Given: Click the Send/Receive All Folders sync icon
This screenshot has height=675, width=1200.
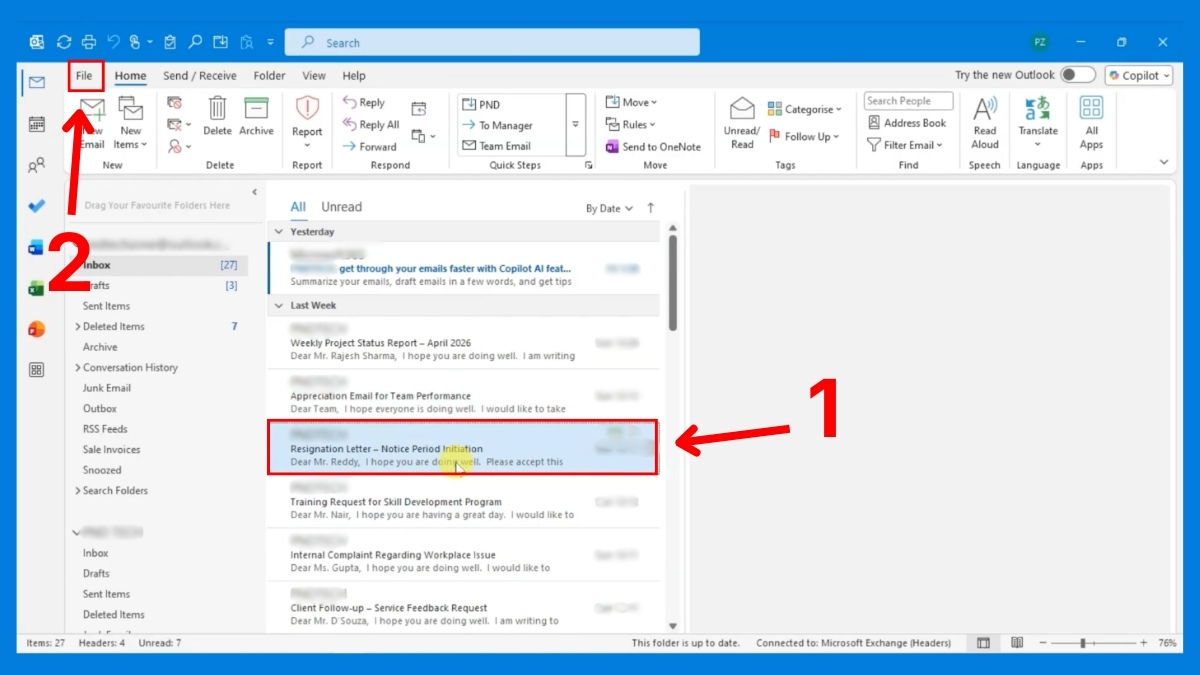Looking at the screenshot, I should [64, 42].
